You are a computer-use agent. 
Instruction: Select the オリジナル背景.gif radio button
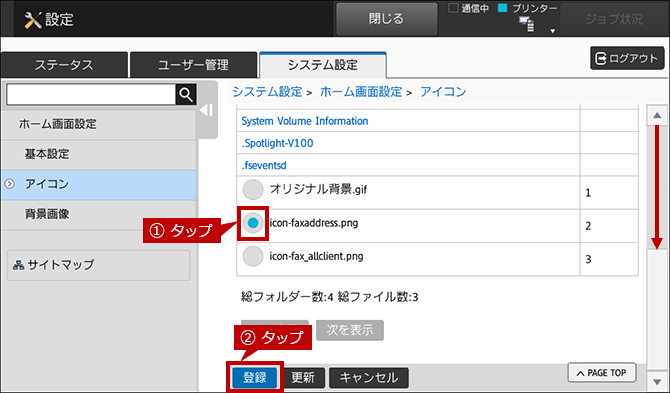[253, 189]
